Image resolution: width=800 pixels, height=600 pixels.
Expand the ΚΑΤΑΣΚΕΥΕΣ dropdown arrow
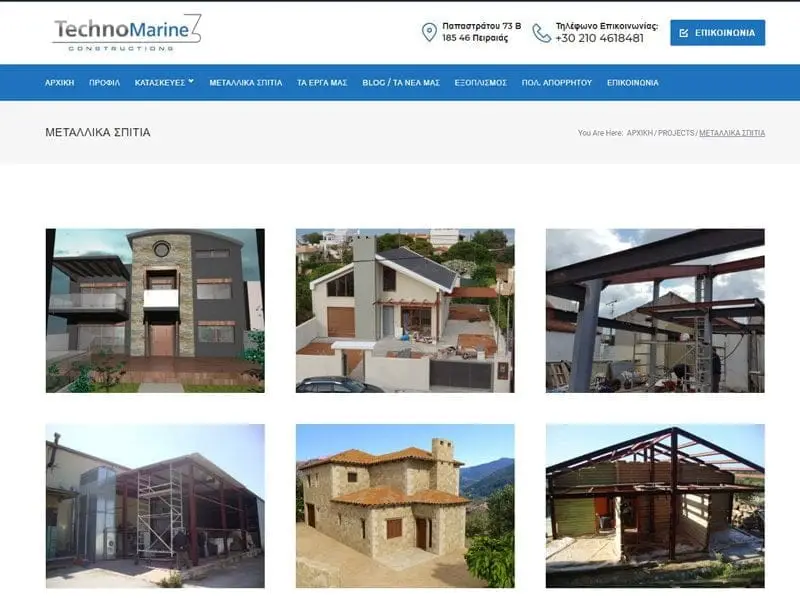tap(191, 81)
